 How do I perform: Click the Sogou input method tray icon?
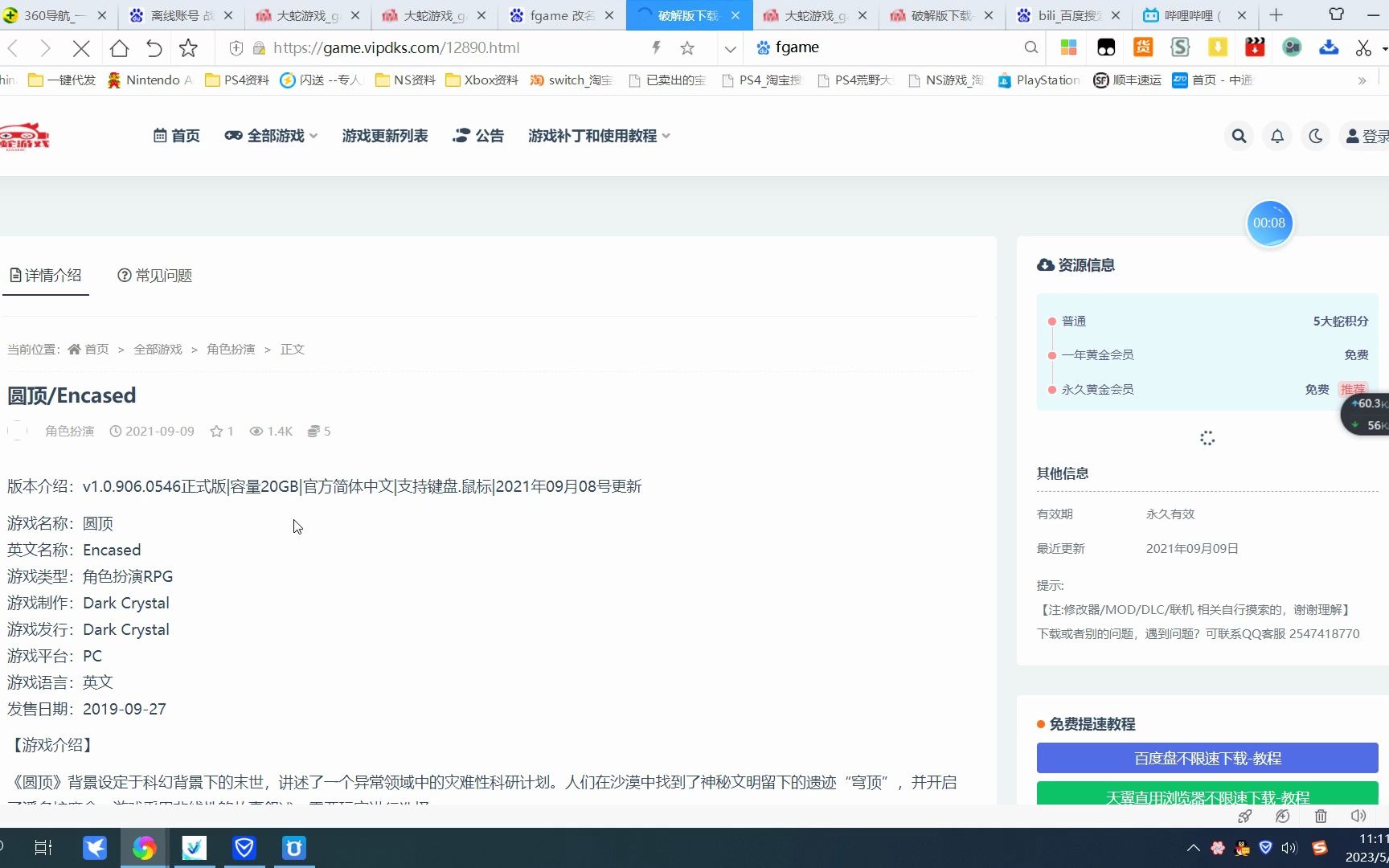[x=1320, y=848]
